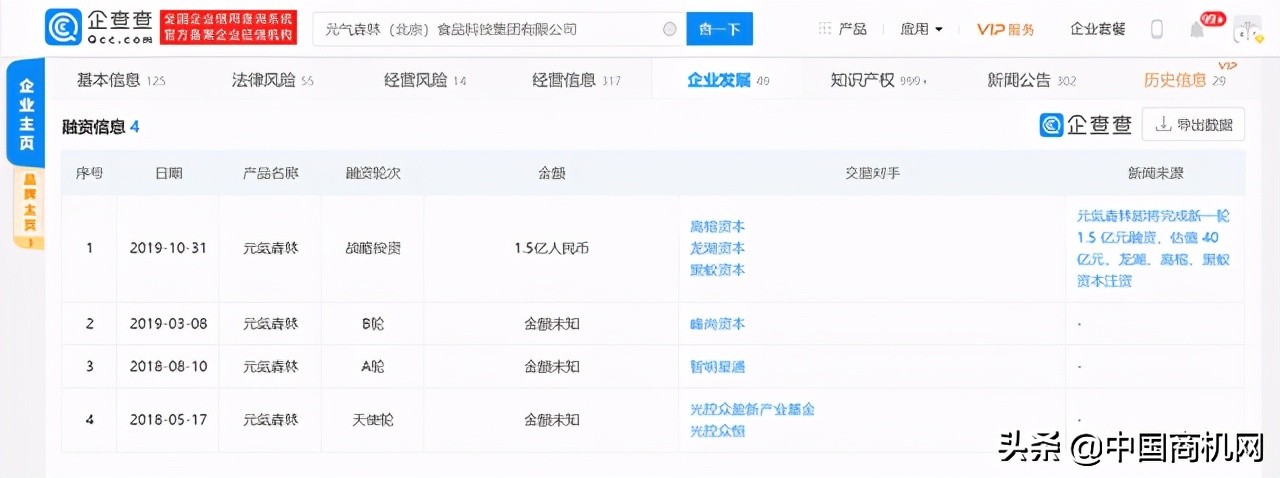Click the company name search field
The width and height of the screenshot is (1280, 478).
pos(498,29)
